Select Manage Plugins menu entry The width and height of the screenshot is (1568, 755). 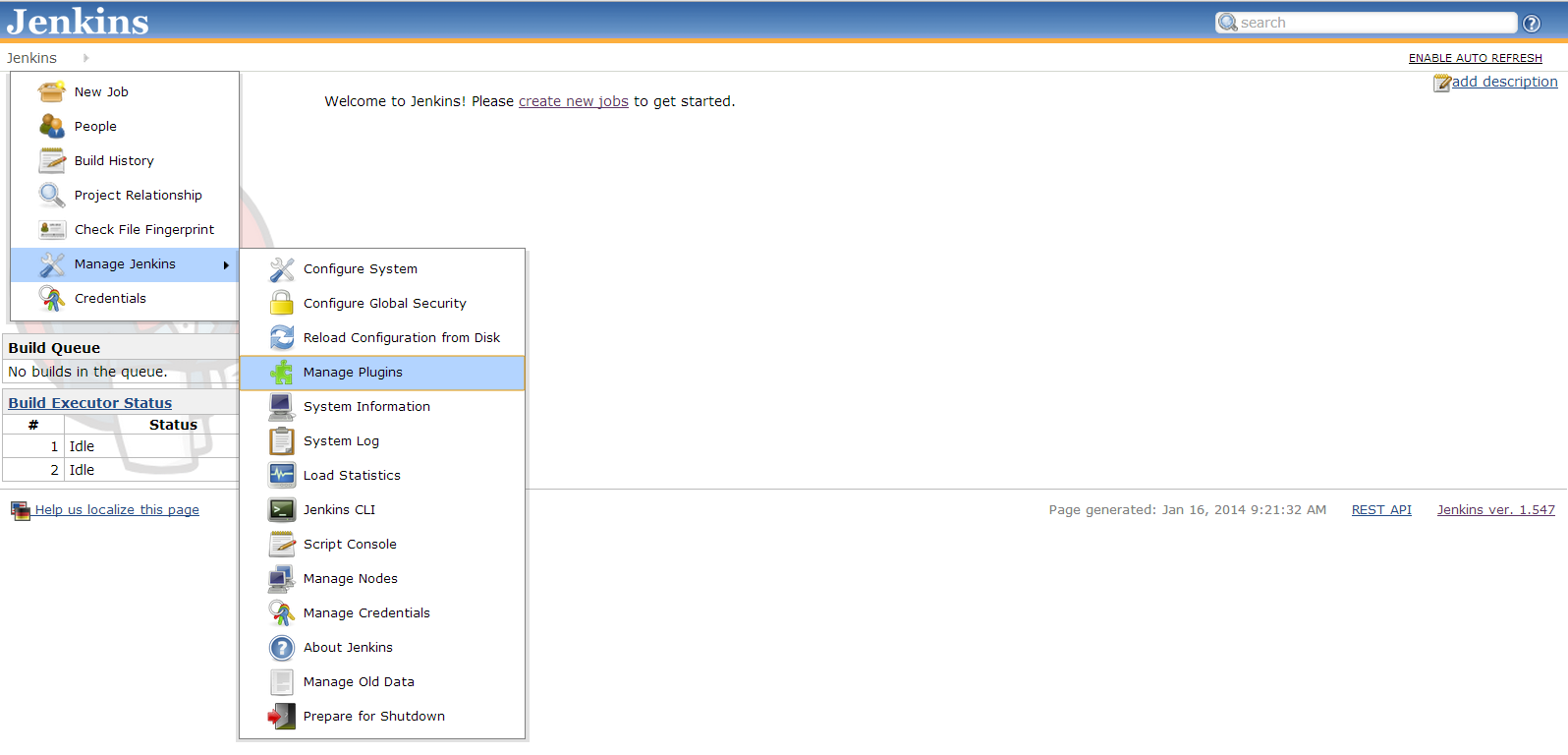[382, 372]
